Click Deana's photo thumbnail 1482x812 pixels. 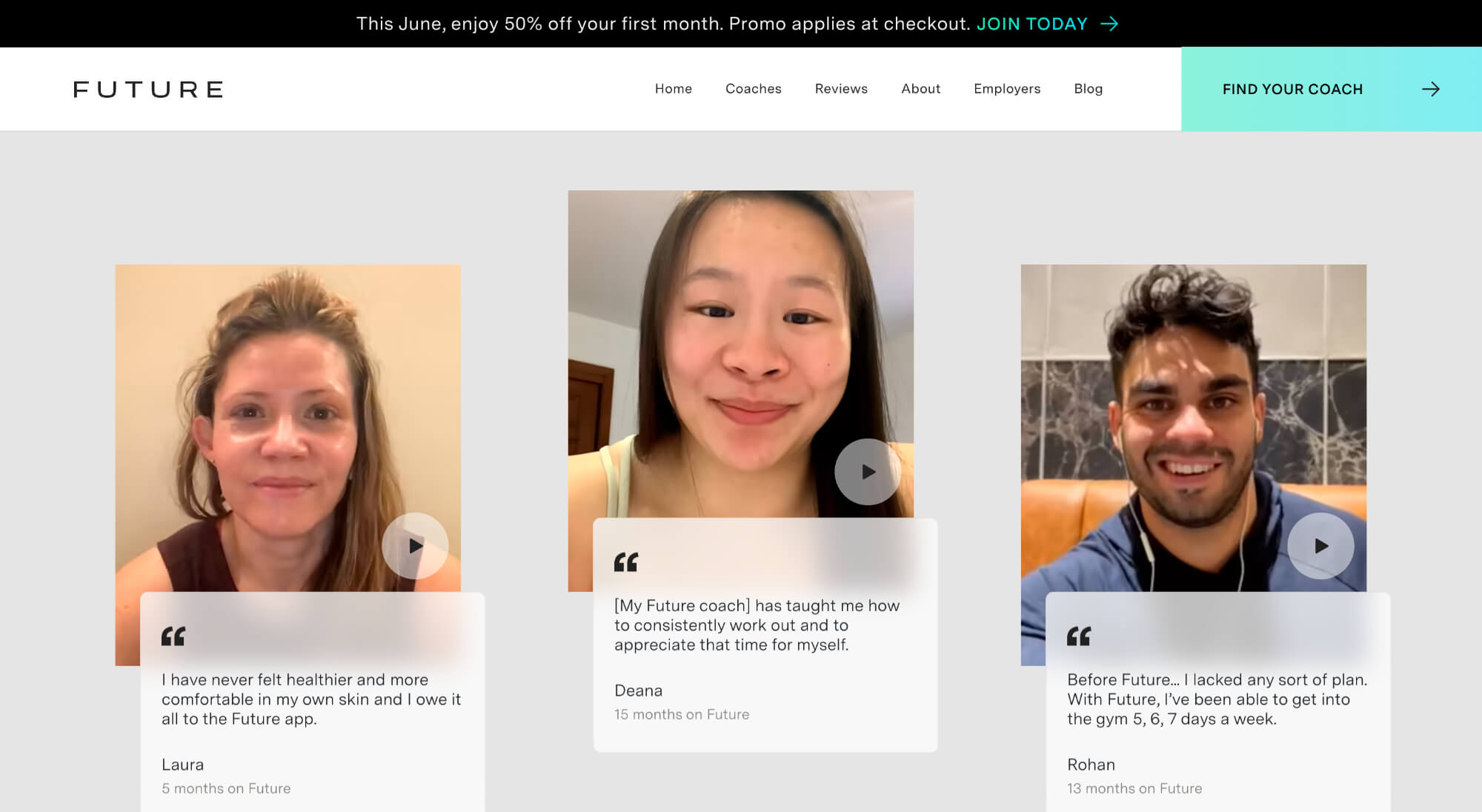tap(740, 333)
